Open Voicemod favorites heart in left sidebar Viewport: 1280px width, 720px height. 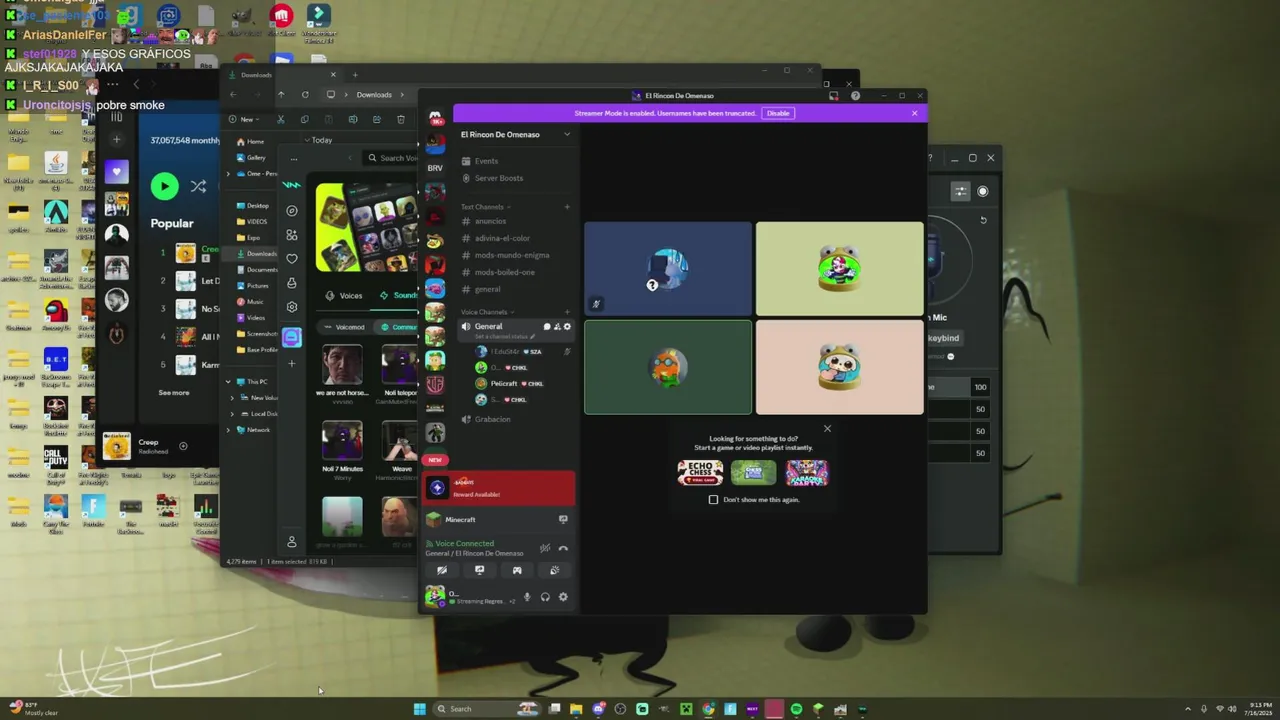click(292, 259)
